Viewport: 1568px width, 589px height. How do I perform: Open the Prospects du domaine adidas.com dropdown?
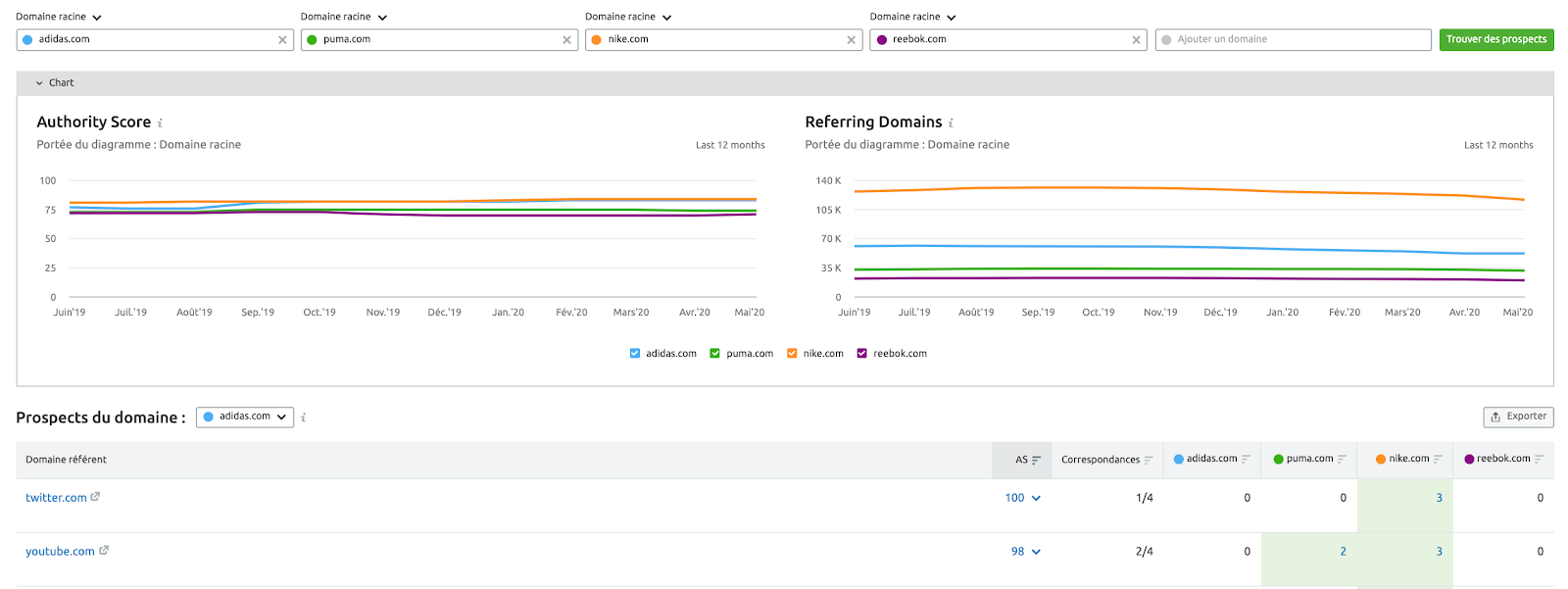(245, 417)
